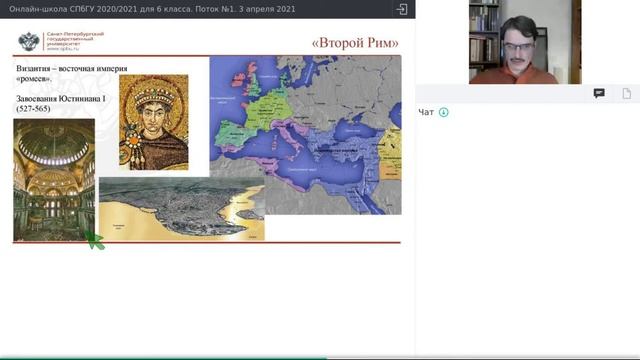Click the text "Византия – восточная империя"
This screenshot has height=360, width=640.
point(72,69)
